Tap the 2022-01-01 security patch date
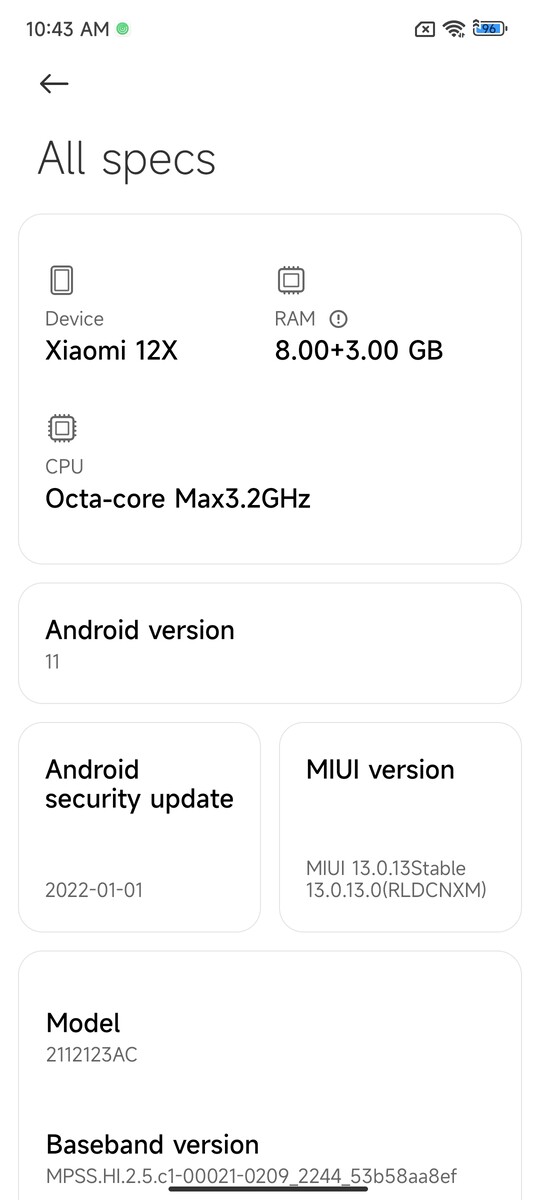Viewport: 540px width, 1200px height. click(x=94, y=889)
